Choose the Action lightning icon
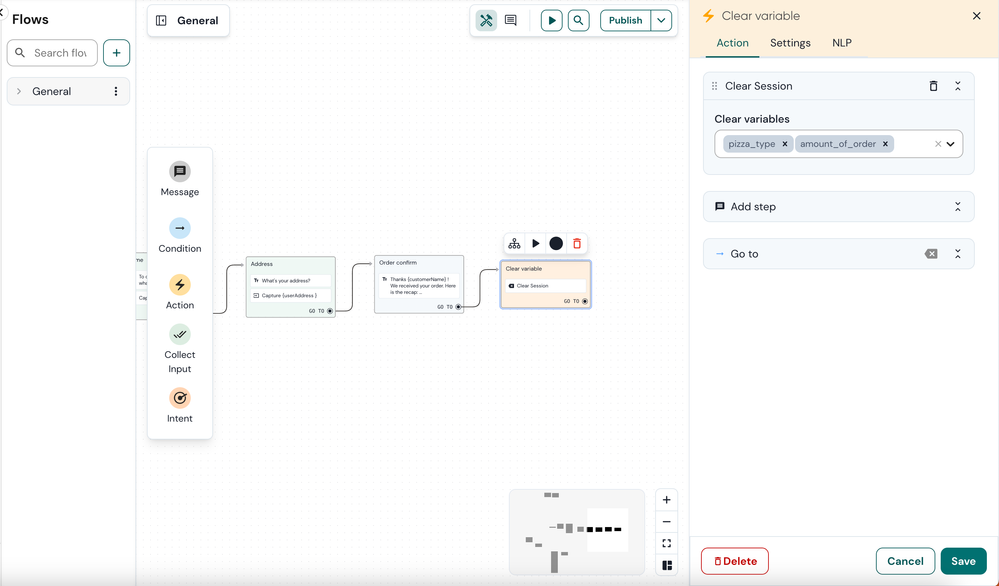999x586 pixels. click(180, 285)
